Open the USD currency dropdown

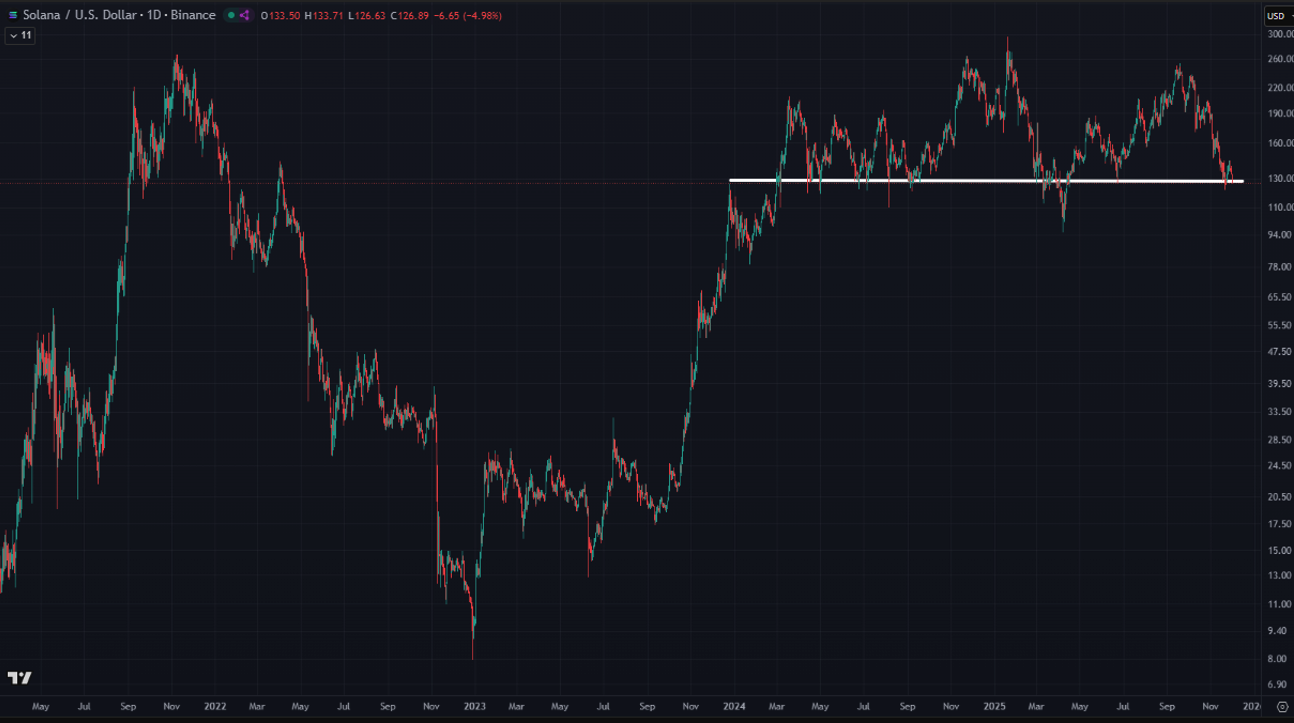(1279, 16)
